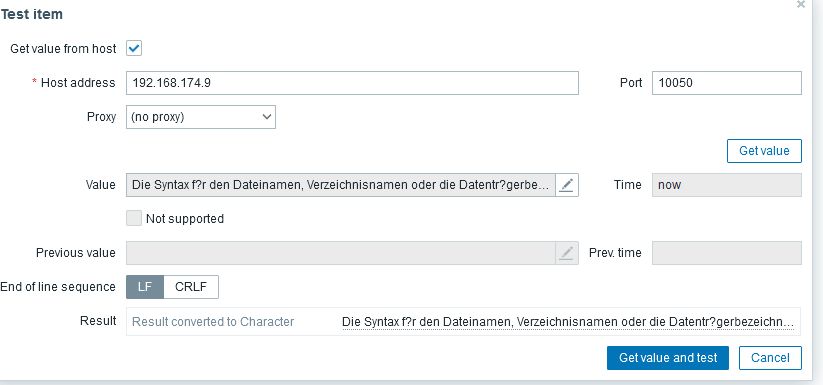Click the empty Prev. time field

[x=727, y=253]
